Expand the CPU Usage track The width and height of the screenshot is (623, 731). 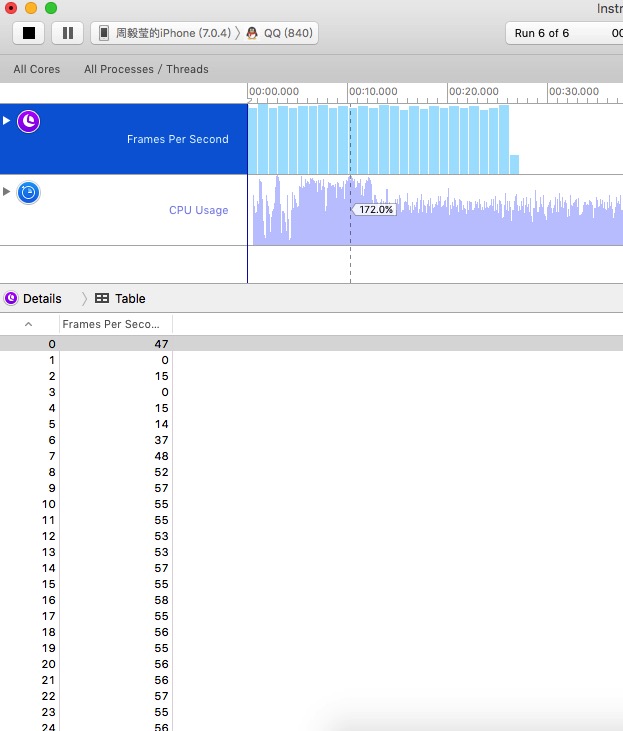pyautogui.click(x=7, y=192)
